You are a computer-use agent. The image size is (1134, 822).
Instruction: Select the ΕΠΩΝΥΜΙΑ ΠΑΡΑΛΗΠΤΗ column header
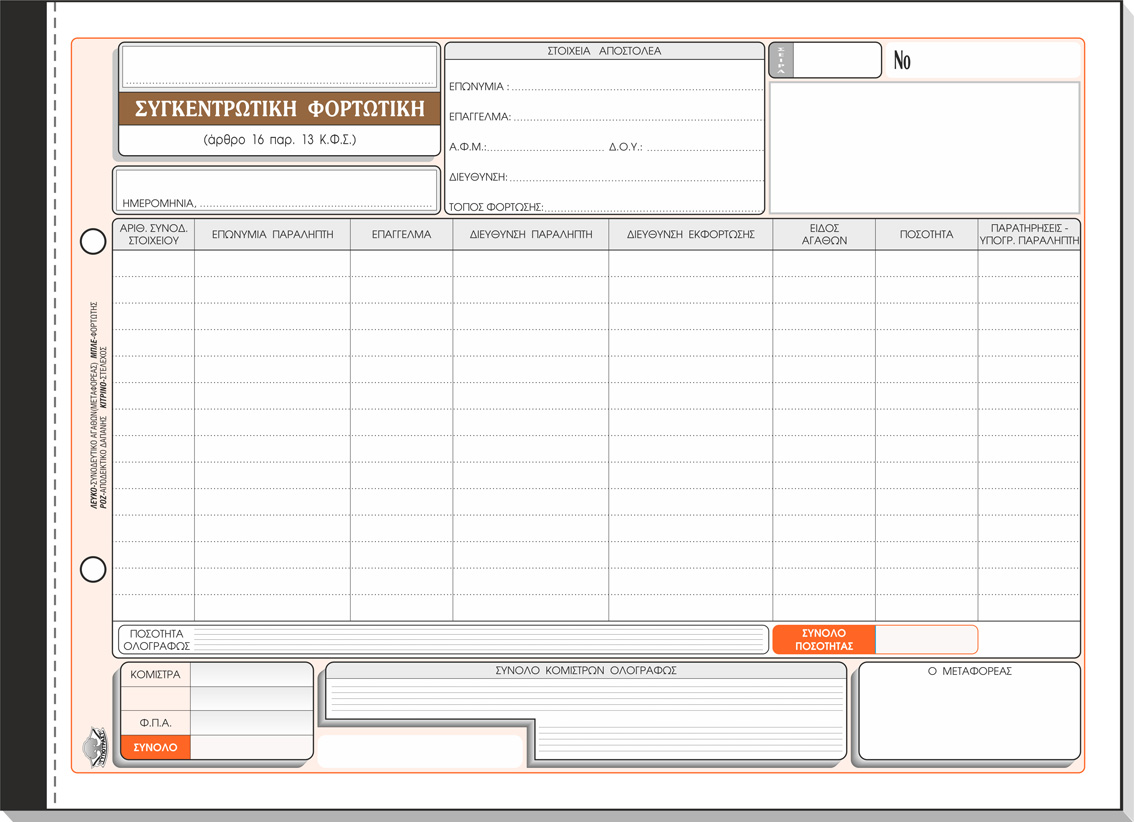pyautogui.click(x=272, y=235)
